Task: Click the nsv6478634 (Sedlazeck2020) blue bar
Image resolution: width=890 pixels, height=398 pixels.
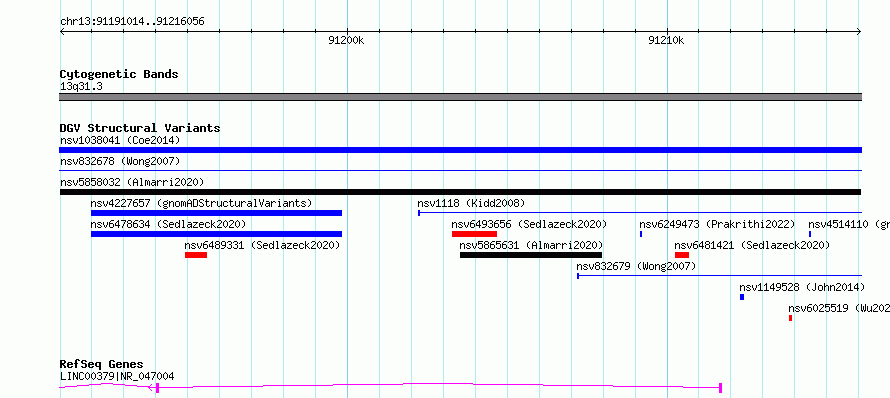Action: (x=216, y=234)
